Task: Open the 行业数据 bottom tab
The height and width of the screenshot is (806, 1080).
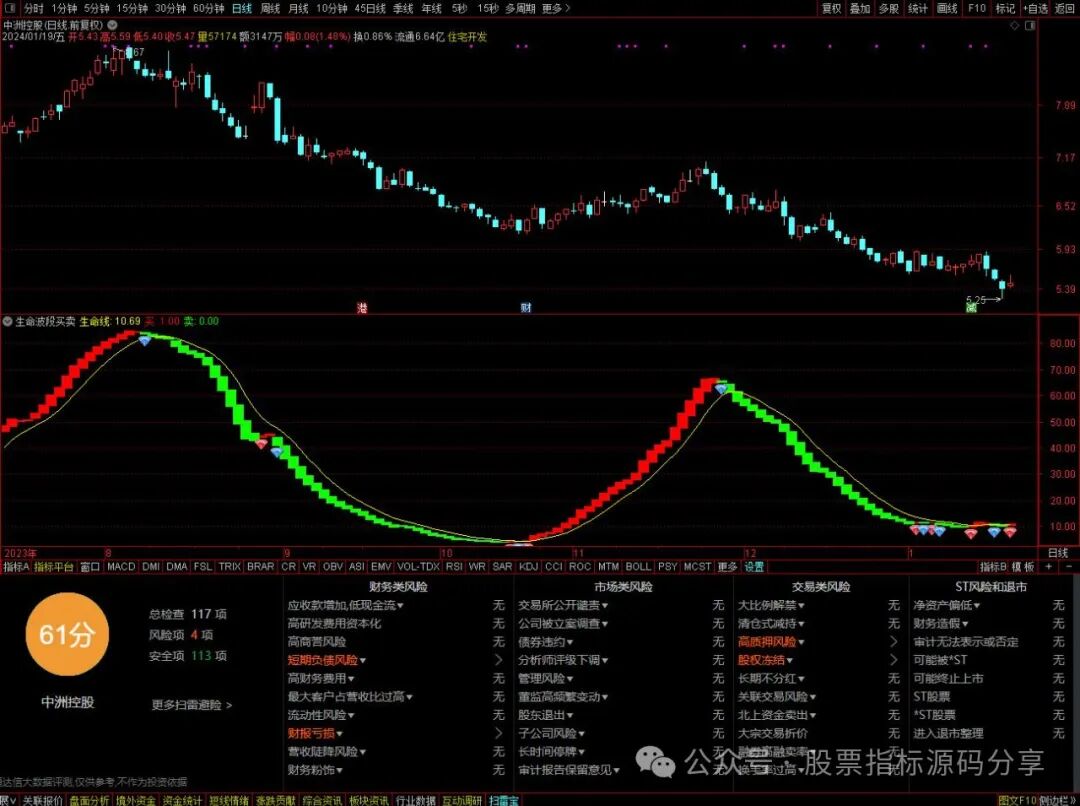Action: tap(415, 800)
